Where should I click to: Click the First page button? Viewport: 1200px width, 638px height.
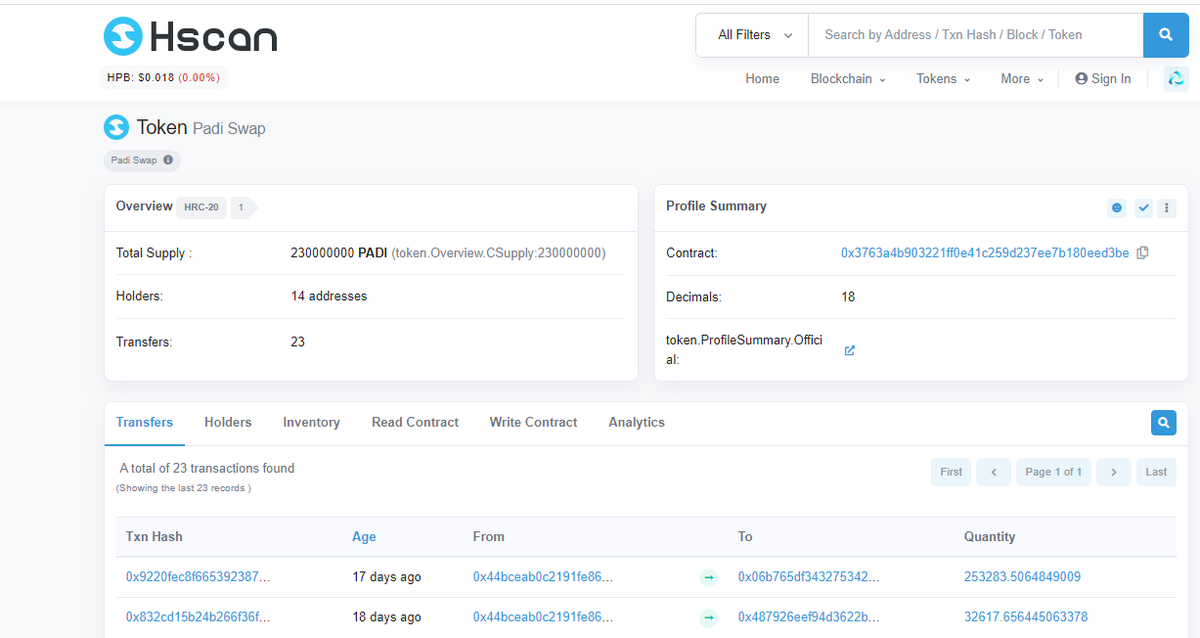951,472
